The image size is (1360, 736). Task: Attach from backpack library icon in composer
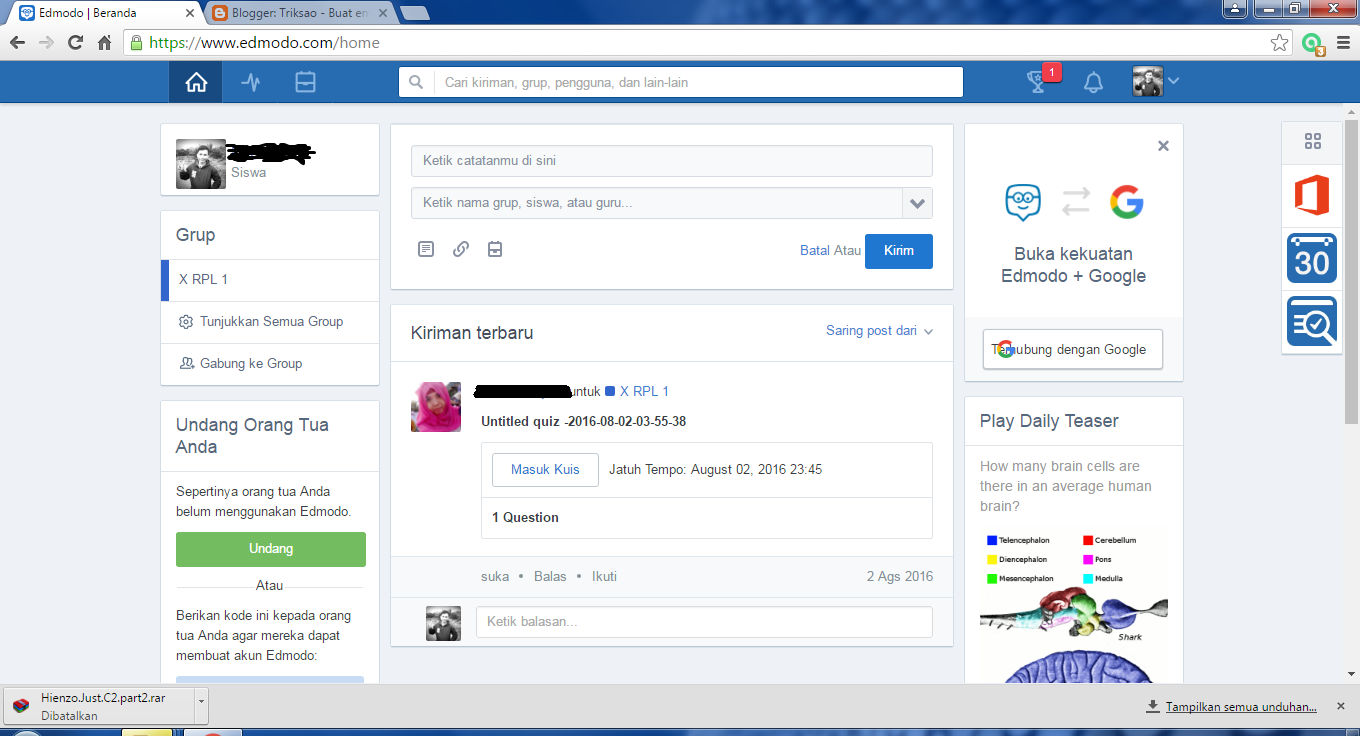pos(495,249)
